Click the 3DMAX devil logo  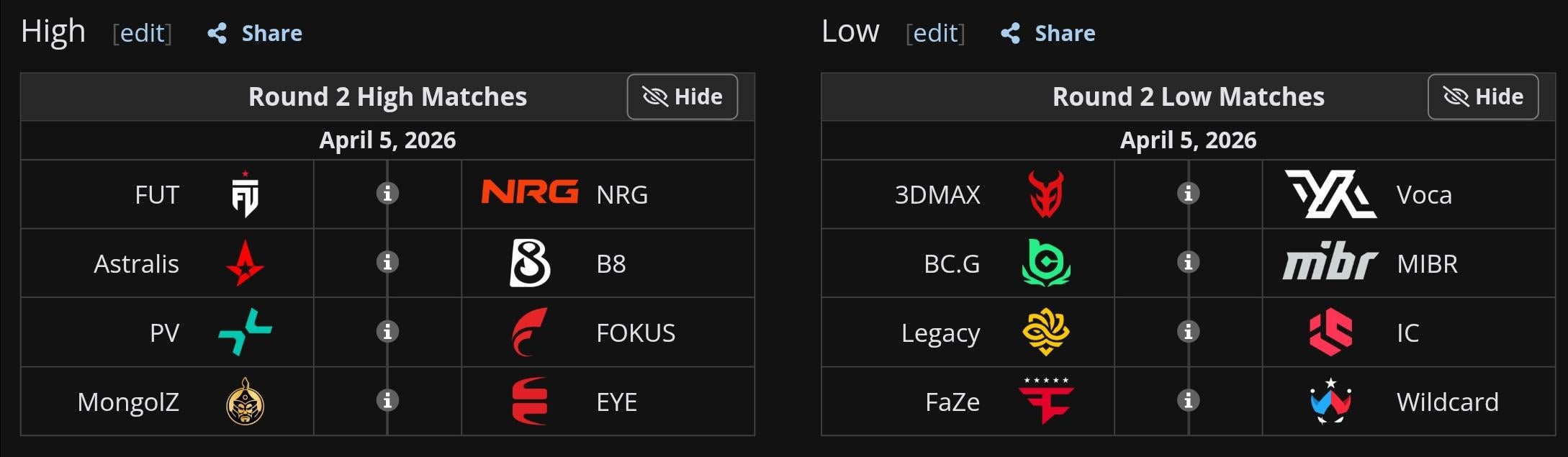click(1045, 194)
